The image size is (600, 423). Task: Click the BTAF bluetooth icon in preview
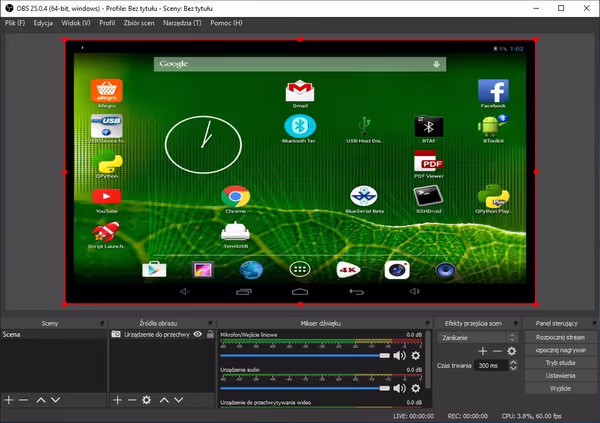[429, 126]
